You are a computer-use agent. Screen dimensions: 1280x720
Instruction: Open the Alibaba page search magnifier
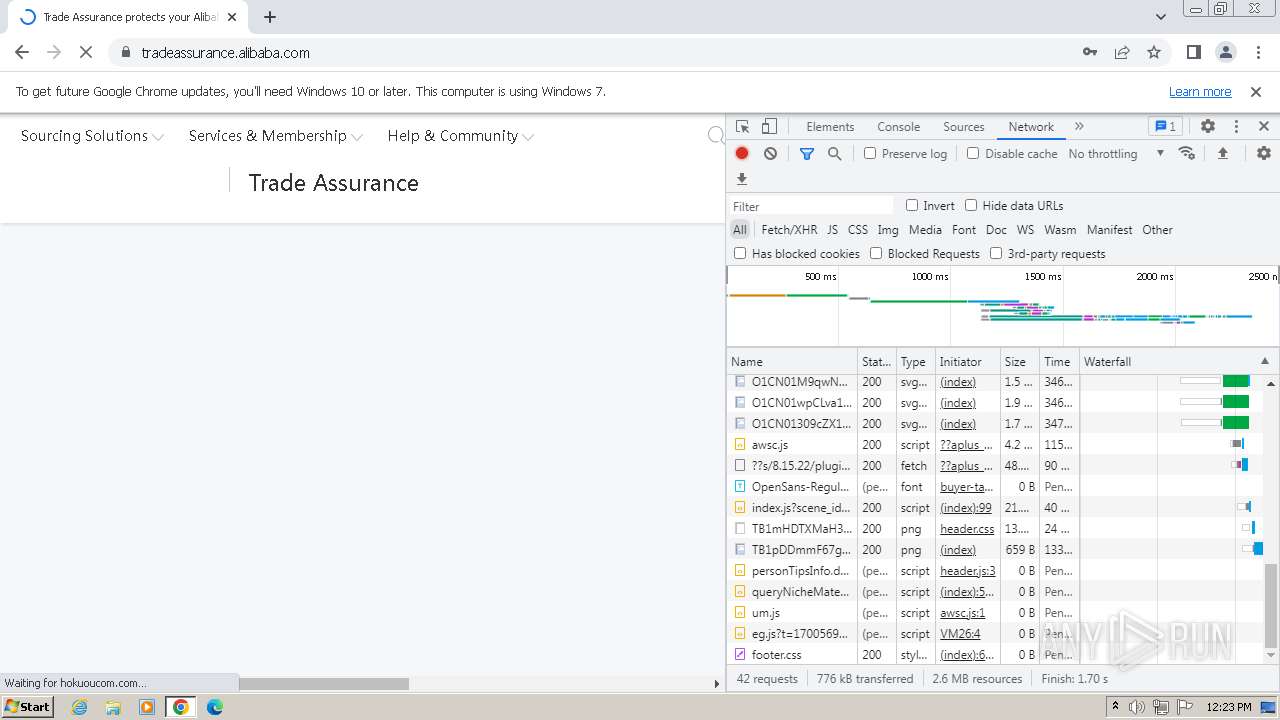(716, 136)
